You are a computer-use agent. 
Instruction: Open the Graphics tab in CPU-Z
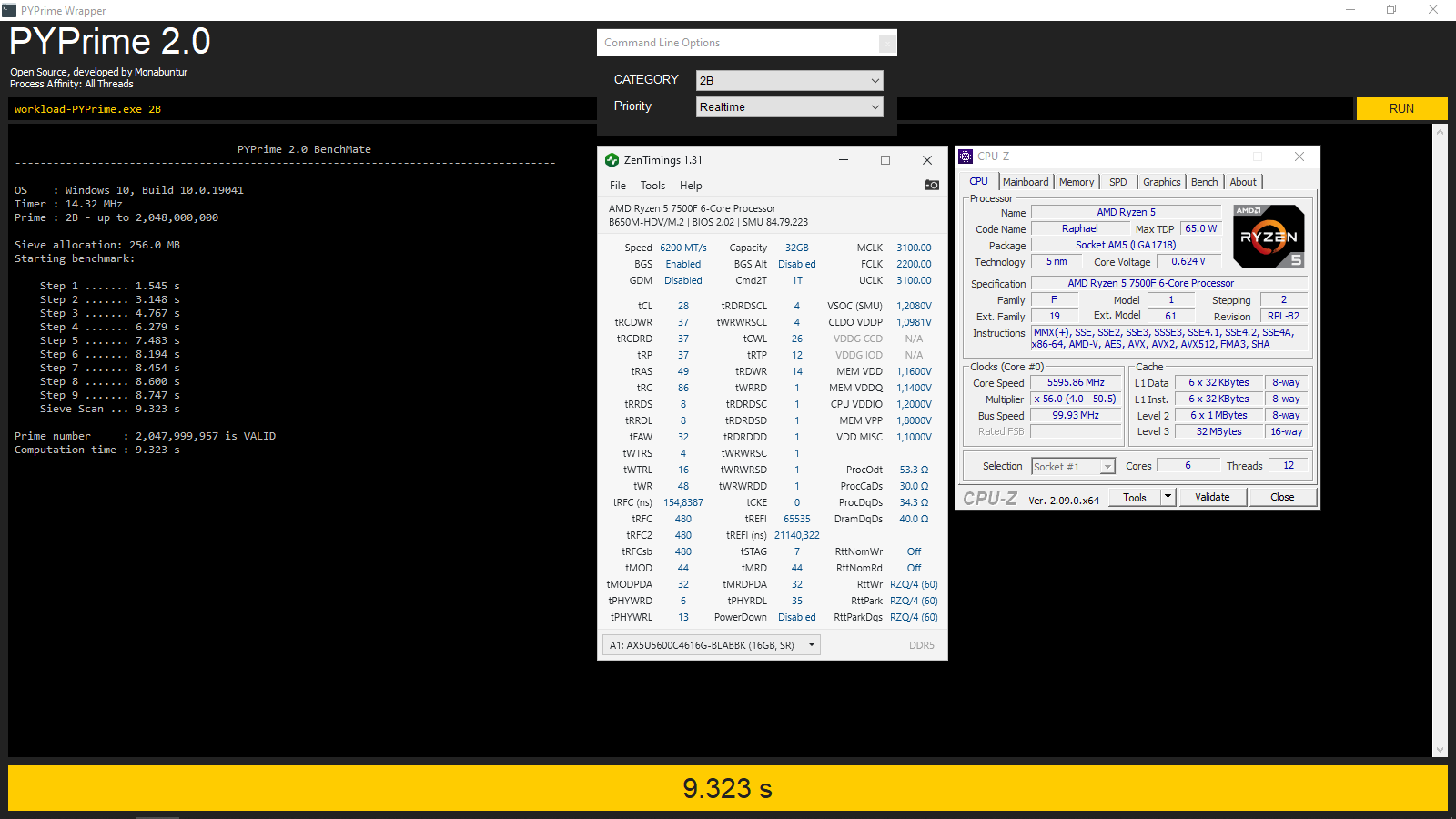pyautogui.click(x=1162, y=182)
